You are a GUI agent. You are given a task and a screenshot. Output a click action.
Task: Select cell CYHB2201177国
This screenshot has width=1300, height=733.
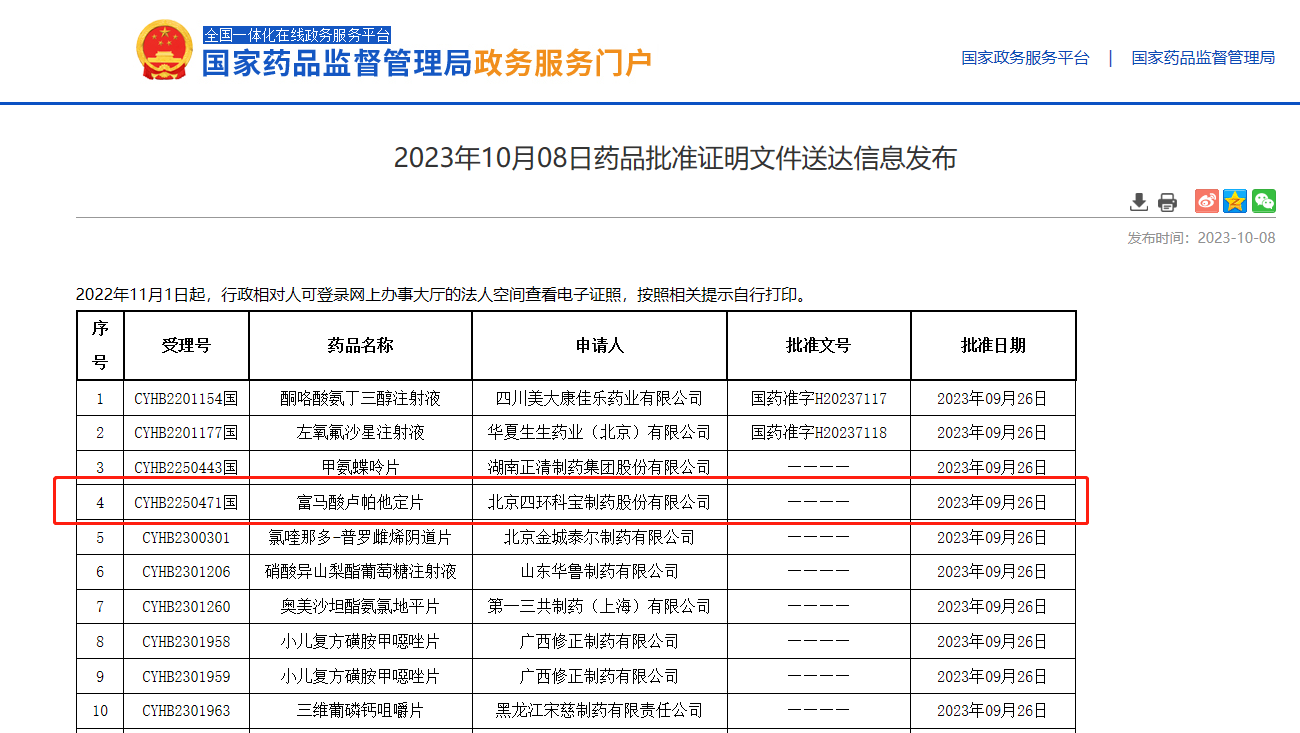point(186,433)
